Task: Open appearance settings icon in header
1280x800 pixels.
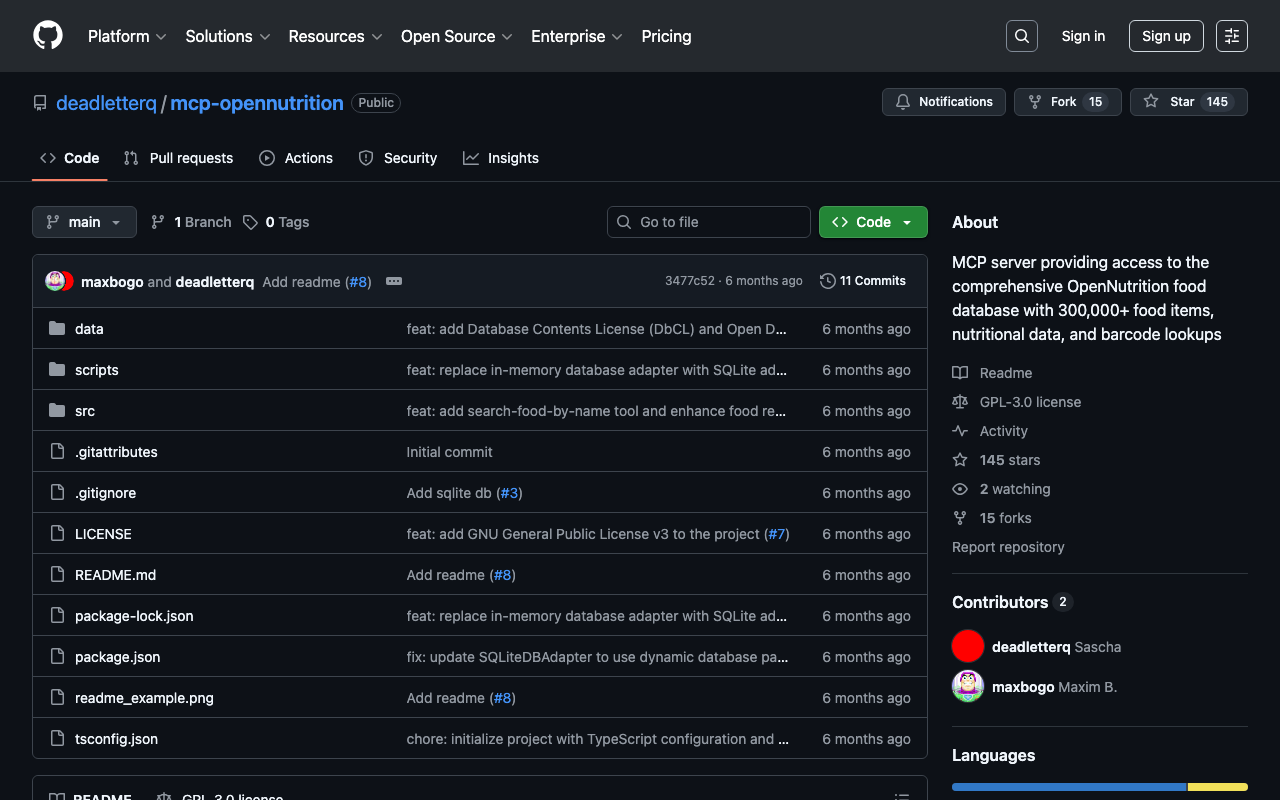Action: [x=1231, y=36]
